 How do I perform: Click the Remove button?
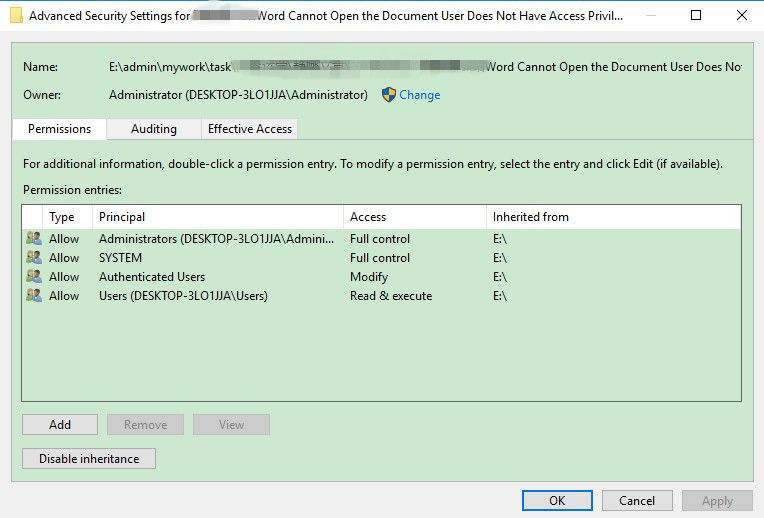coord(145,424)
